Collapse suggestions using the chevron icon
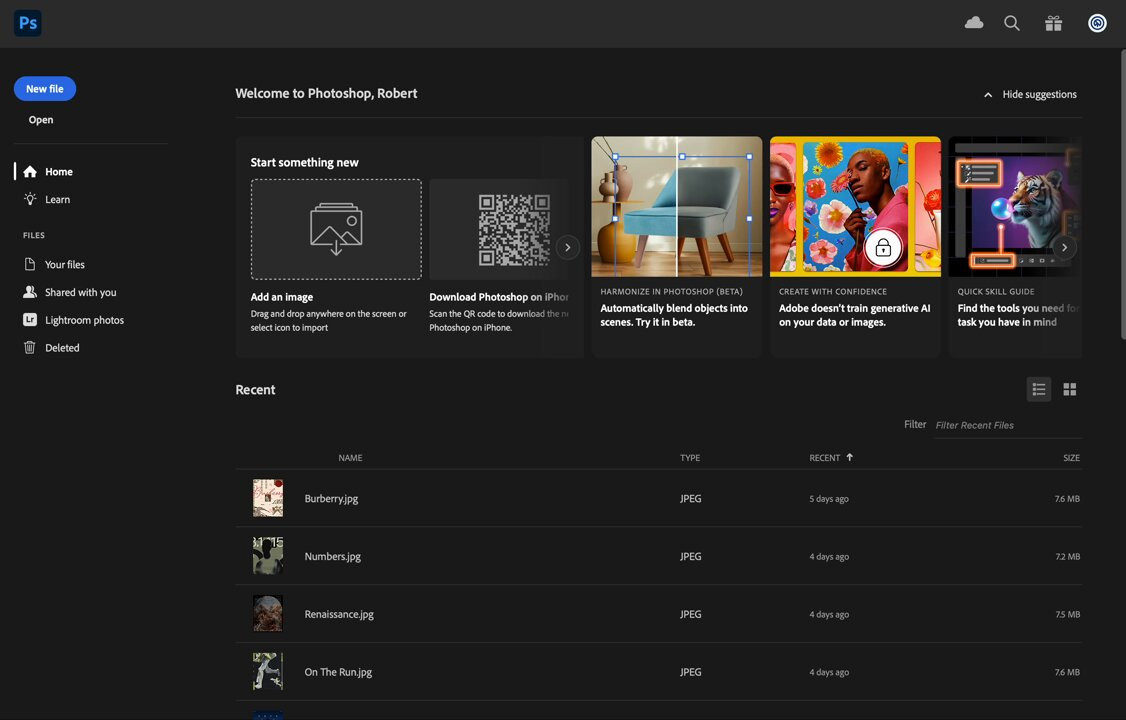Viewport: 1126px width, 720px height. 988,95
